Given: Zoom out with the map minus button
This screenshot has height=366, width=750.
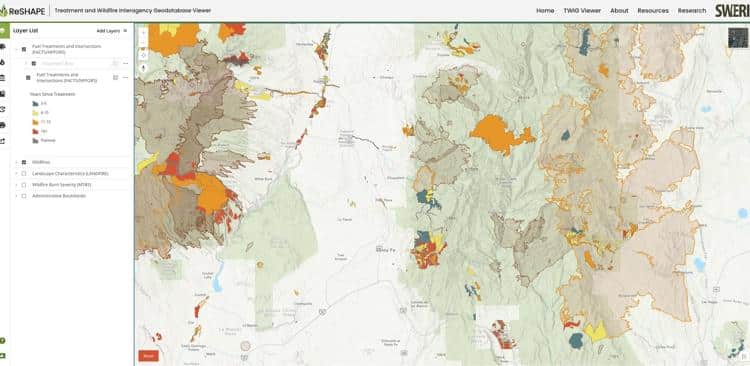Looking at the screenshot, I should point(143,43).
